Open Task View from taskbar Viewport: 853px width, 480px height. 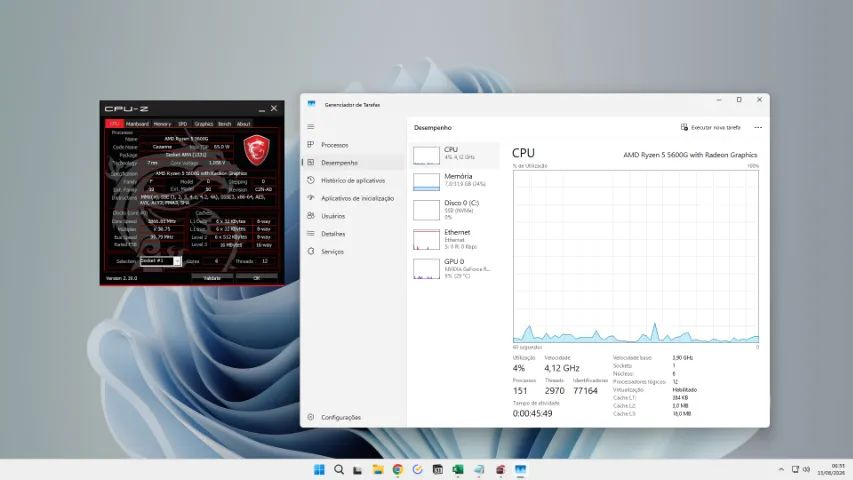(357, 470)
